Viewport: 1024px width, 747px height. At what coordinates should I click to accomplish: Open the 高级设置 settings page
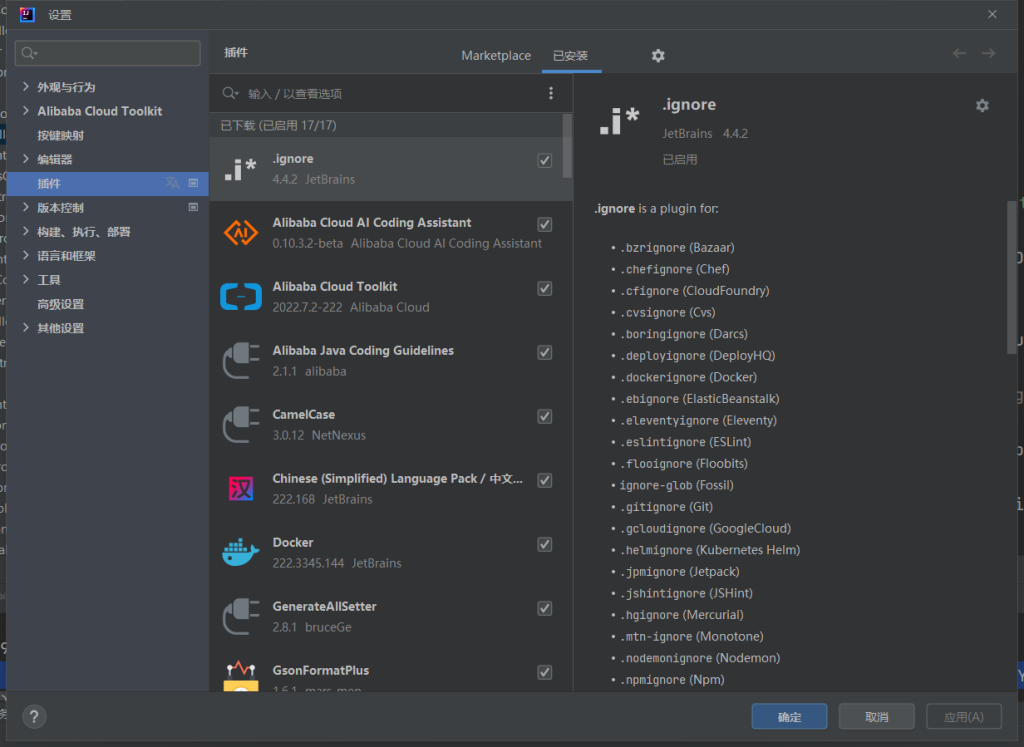pos(61,304)
